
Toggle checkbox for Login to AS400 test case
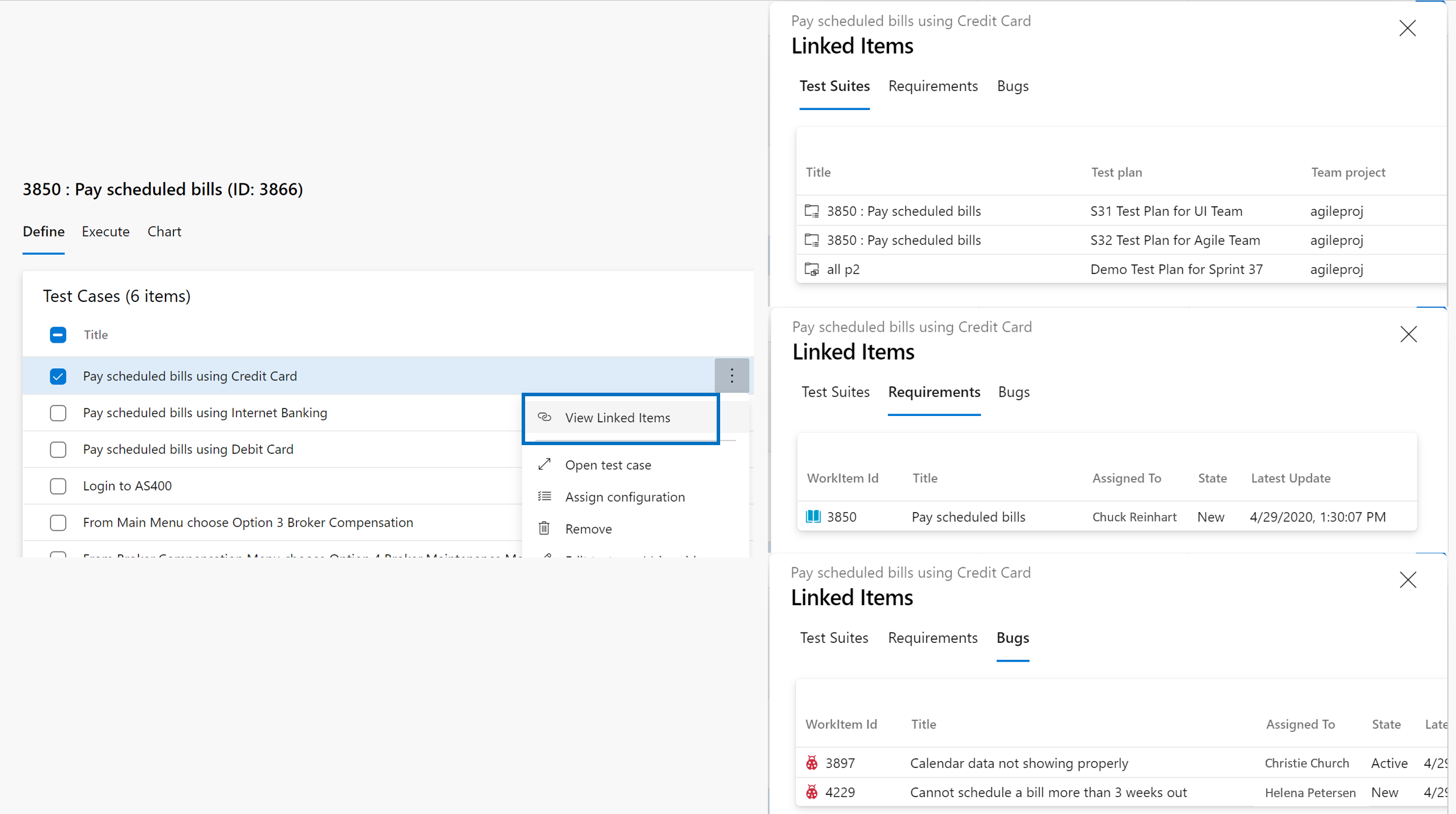pyautogui.click(x=57, y=485)
